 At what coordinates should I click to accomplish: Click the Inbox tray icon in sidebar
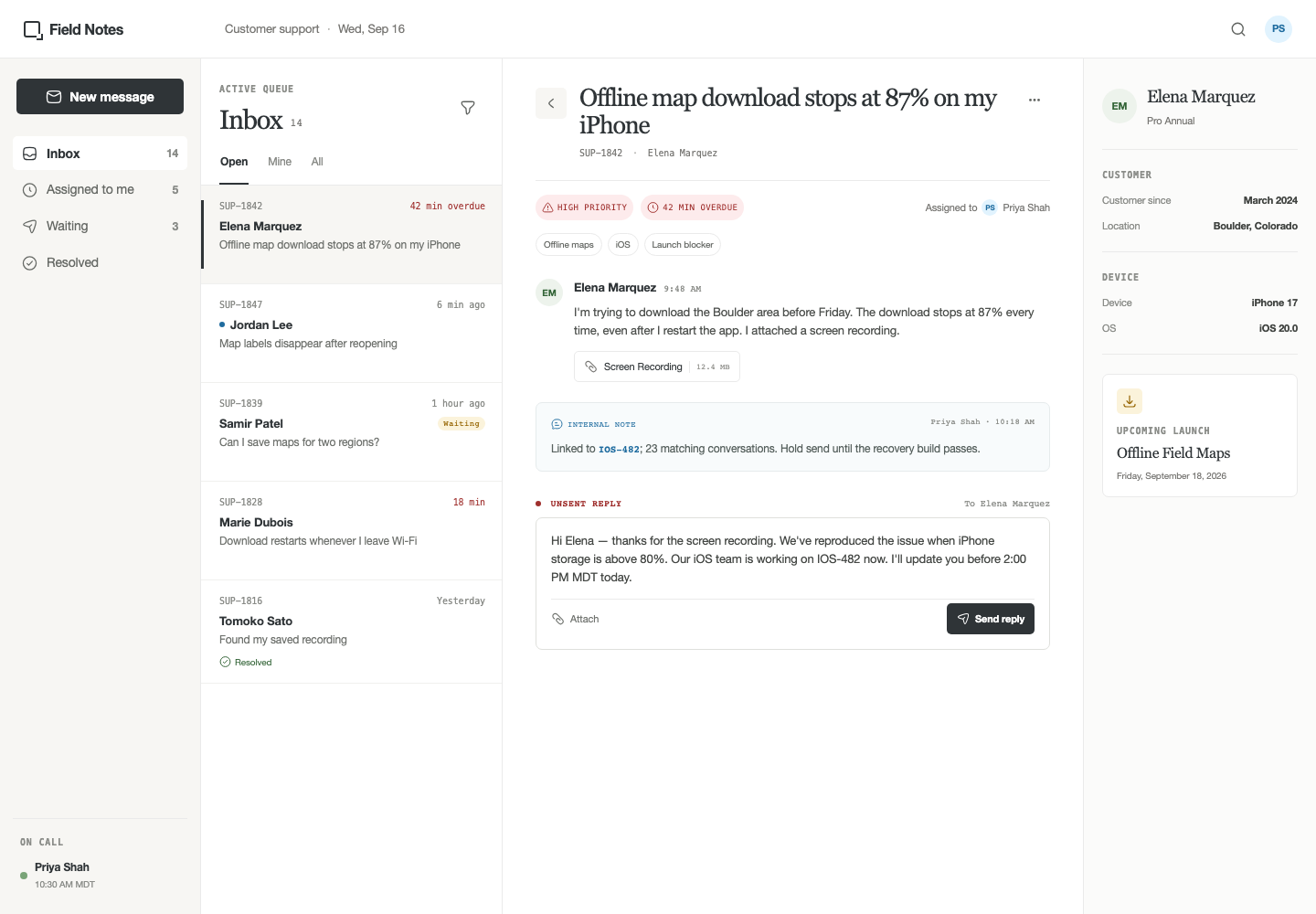tap(29, 154)
